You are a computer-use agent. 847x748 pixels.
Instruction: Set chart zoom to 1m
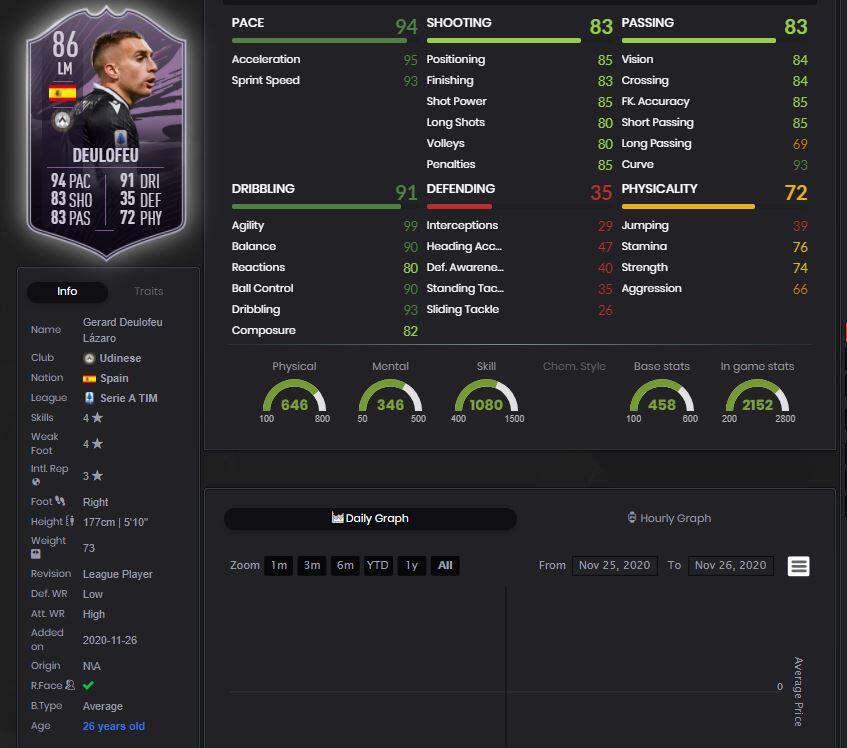click(x=279, y=565)
